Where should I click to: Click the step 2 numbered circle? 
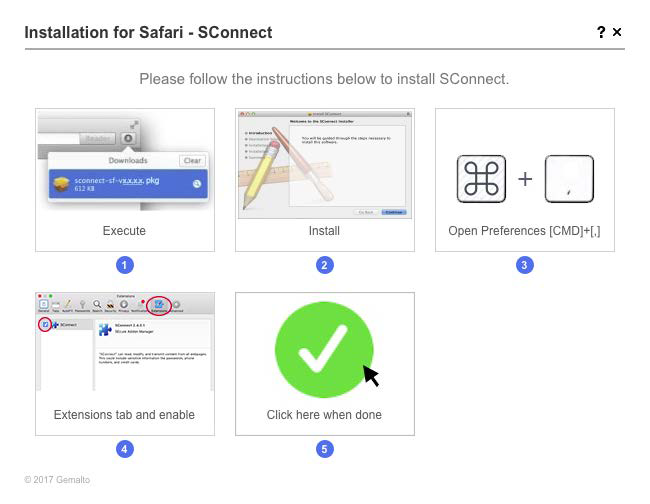tap(325, 265)
